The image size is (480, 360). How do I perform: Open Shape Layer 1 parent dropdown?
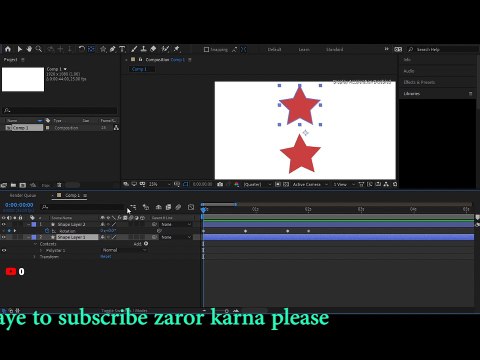tap(177, 237)
